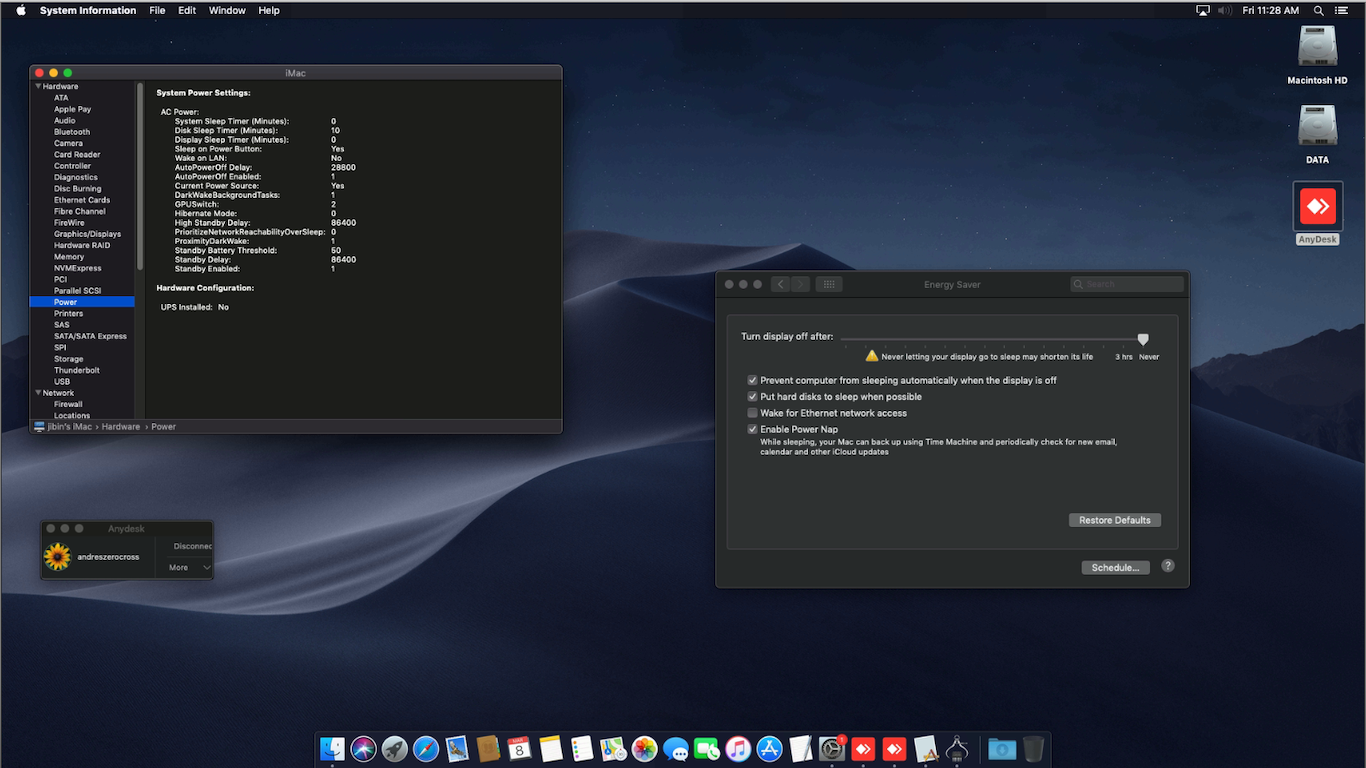Click the System Information sidebar scrollbar

(x=140, y=176)
